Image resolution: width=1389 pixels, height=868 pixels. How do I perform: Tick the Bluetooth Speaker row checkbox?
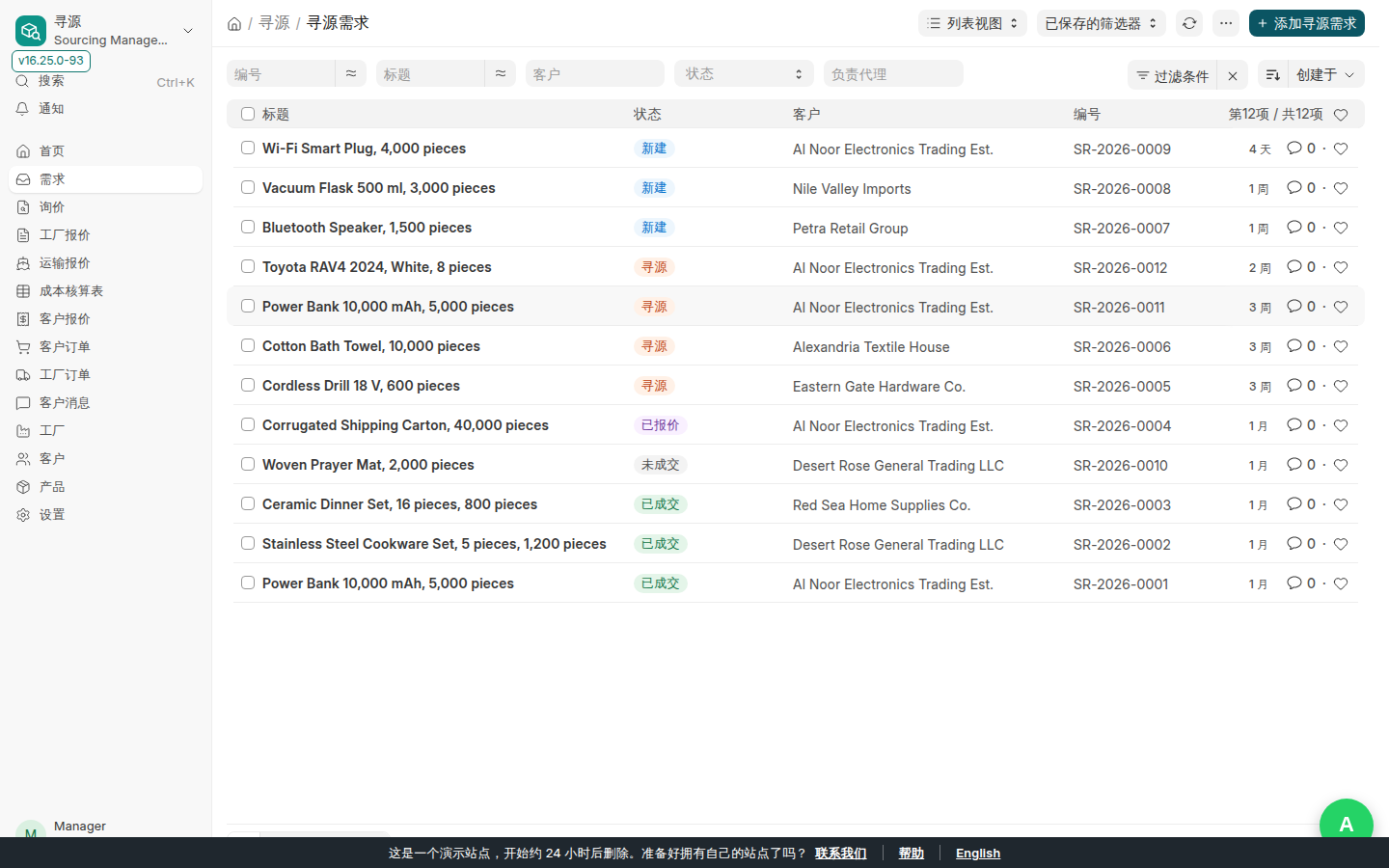click(248, 227)
